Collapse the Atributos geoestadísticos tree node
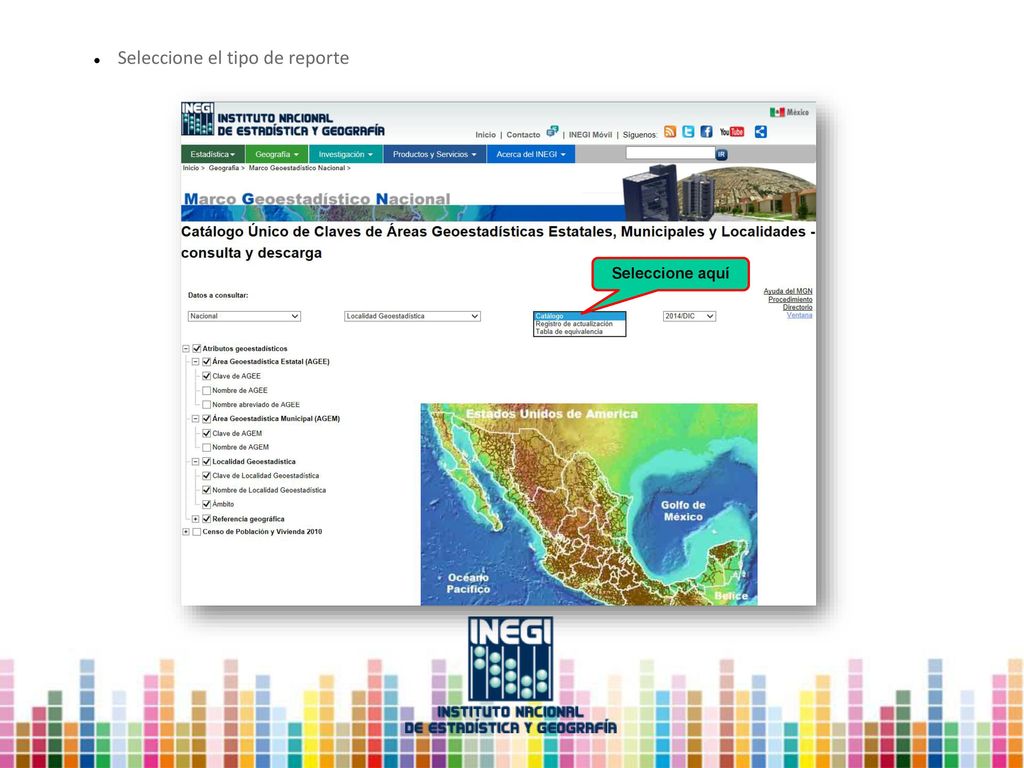Image resolution: width=1024 pixels, height=768 pixels. pos(185,349)
